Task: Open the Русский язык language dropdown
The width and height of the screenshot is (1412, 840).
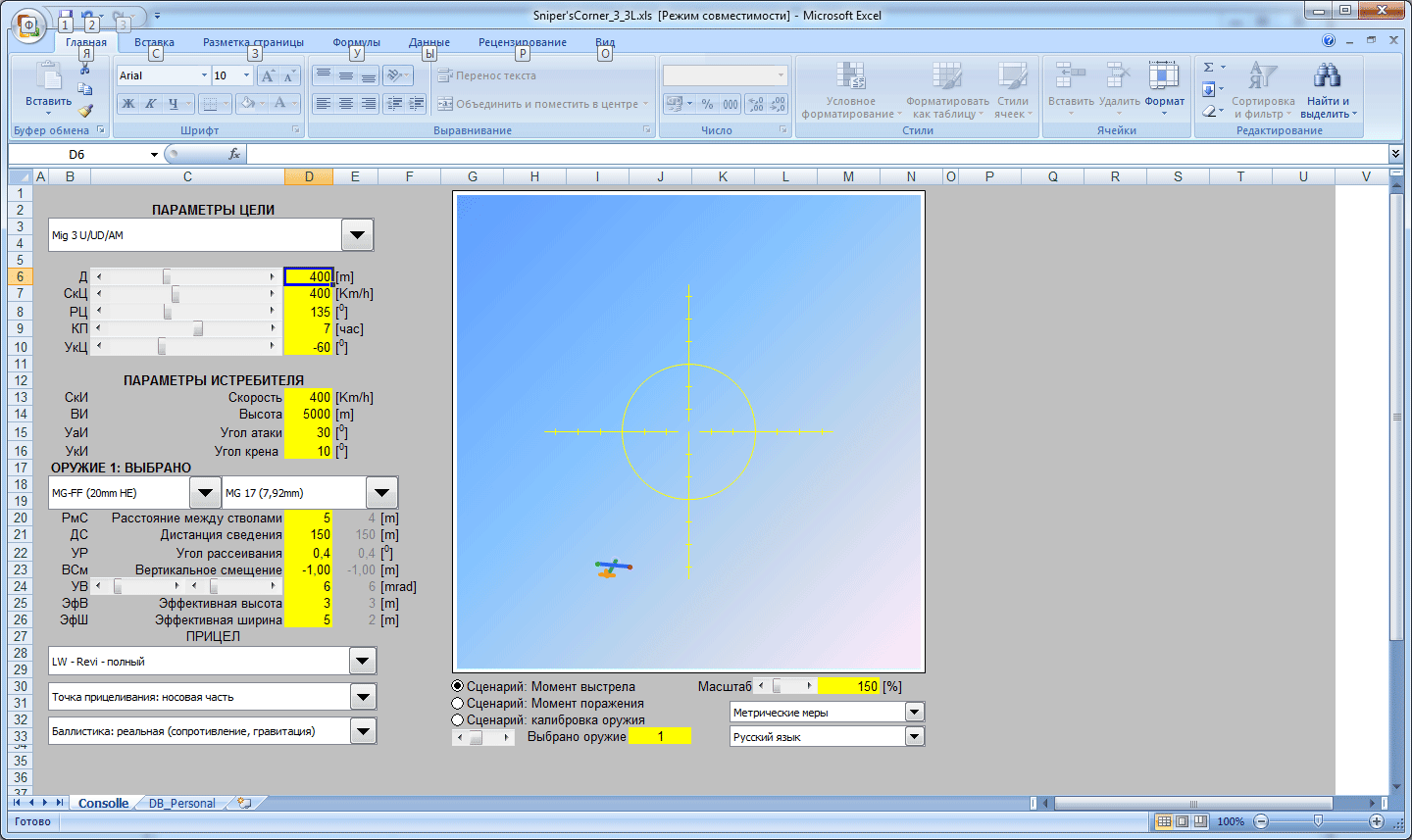Action: click(914, 736)
